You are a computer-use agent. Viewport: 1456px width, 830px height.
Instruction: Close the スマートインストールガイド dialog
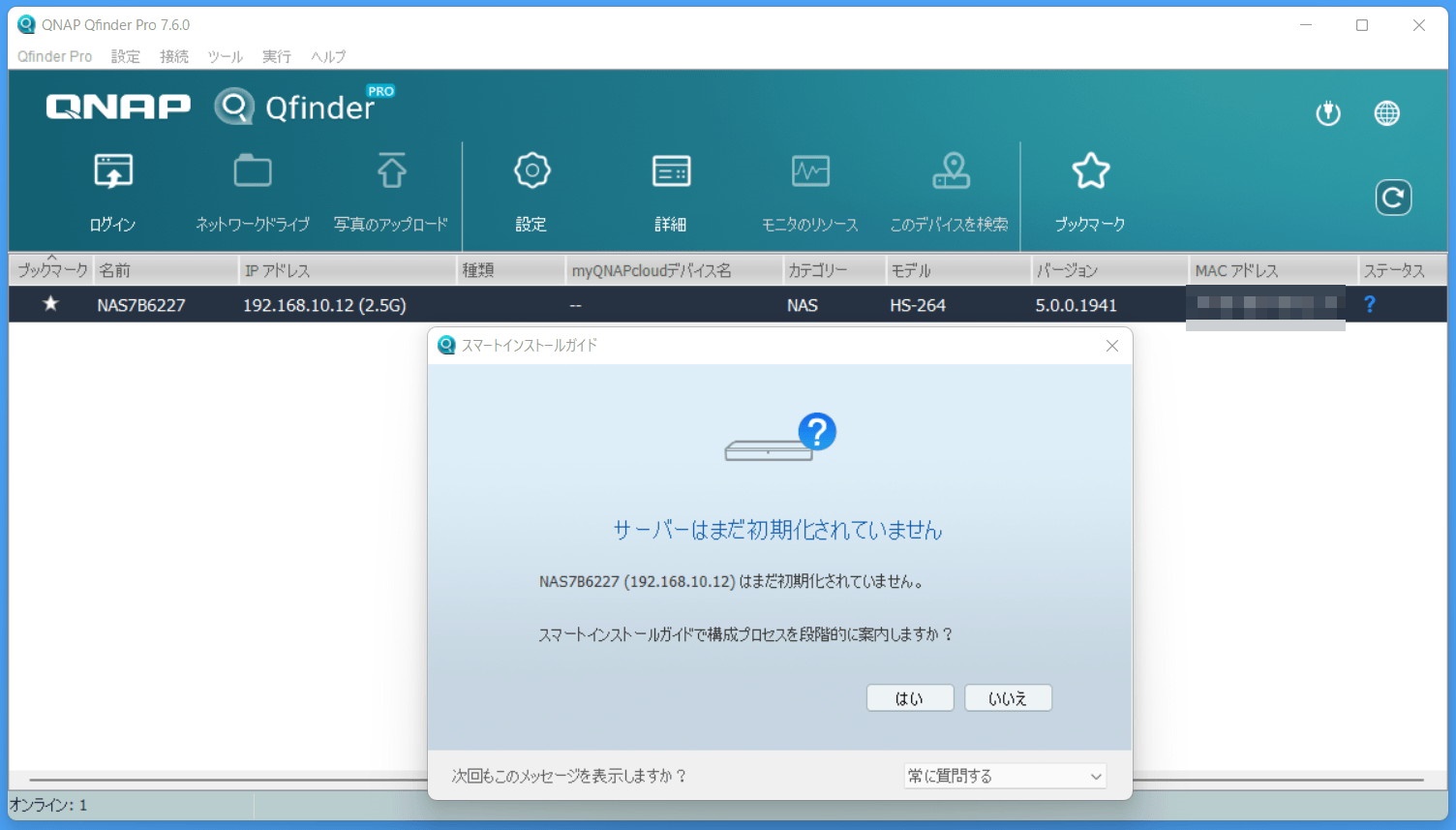[1112, 346]
